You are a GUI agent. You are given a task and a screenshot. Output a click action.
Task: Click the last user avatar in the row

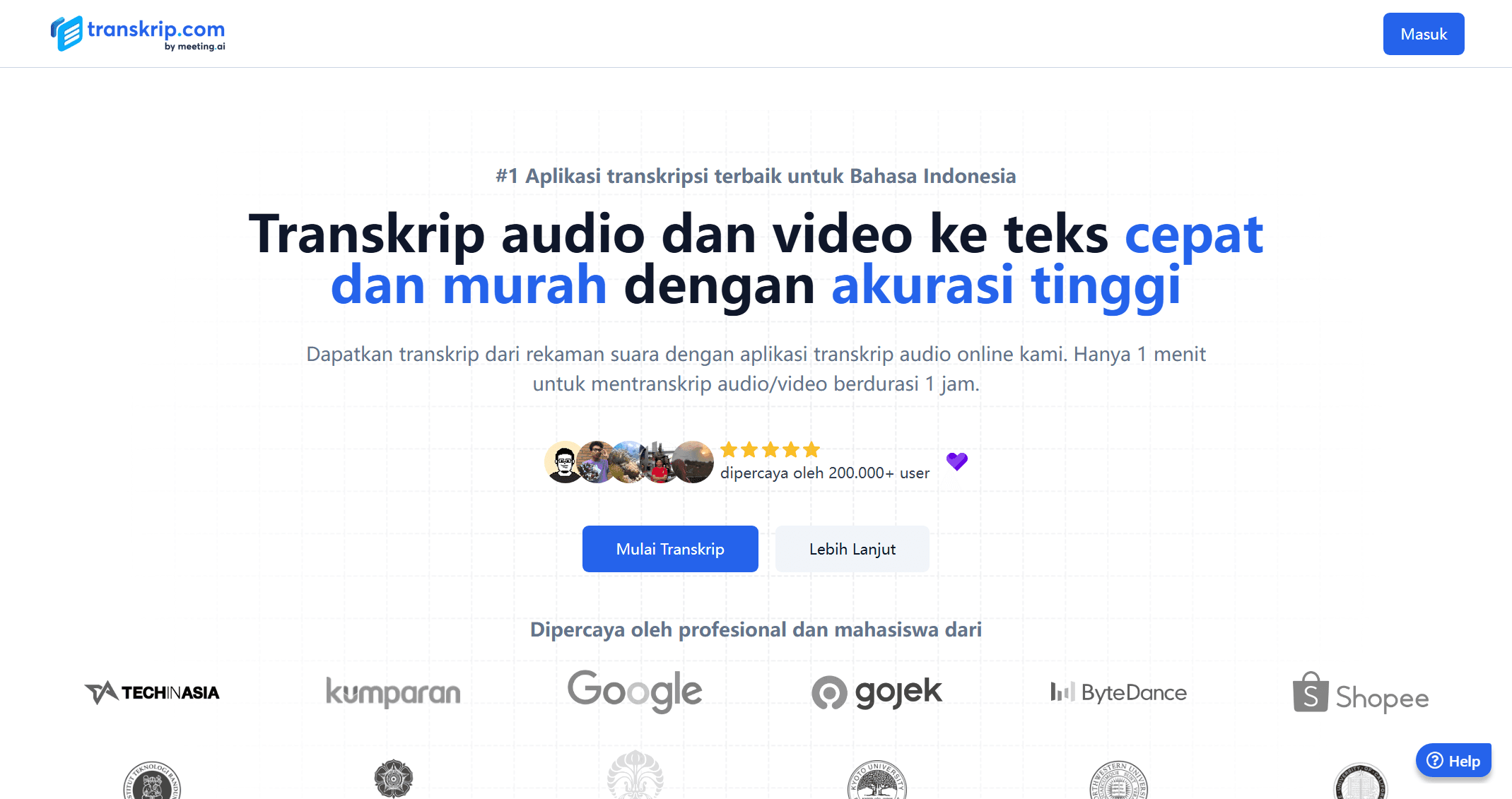(x=693, y=462)
